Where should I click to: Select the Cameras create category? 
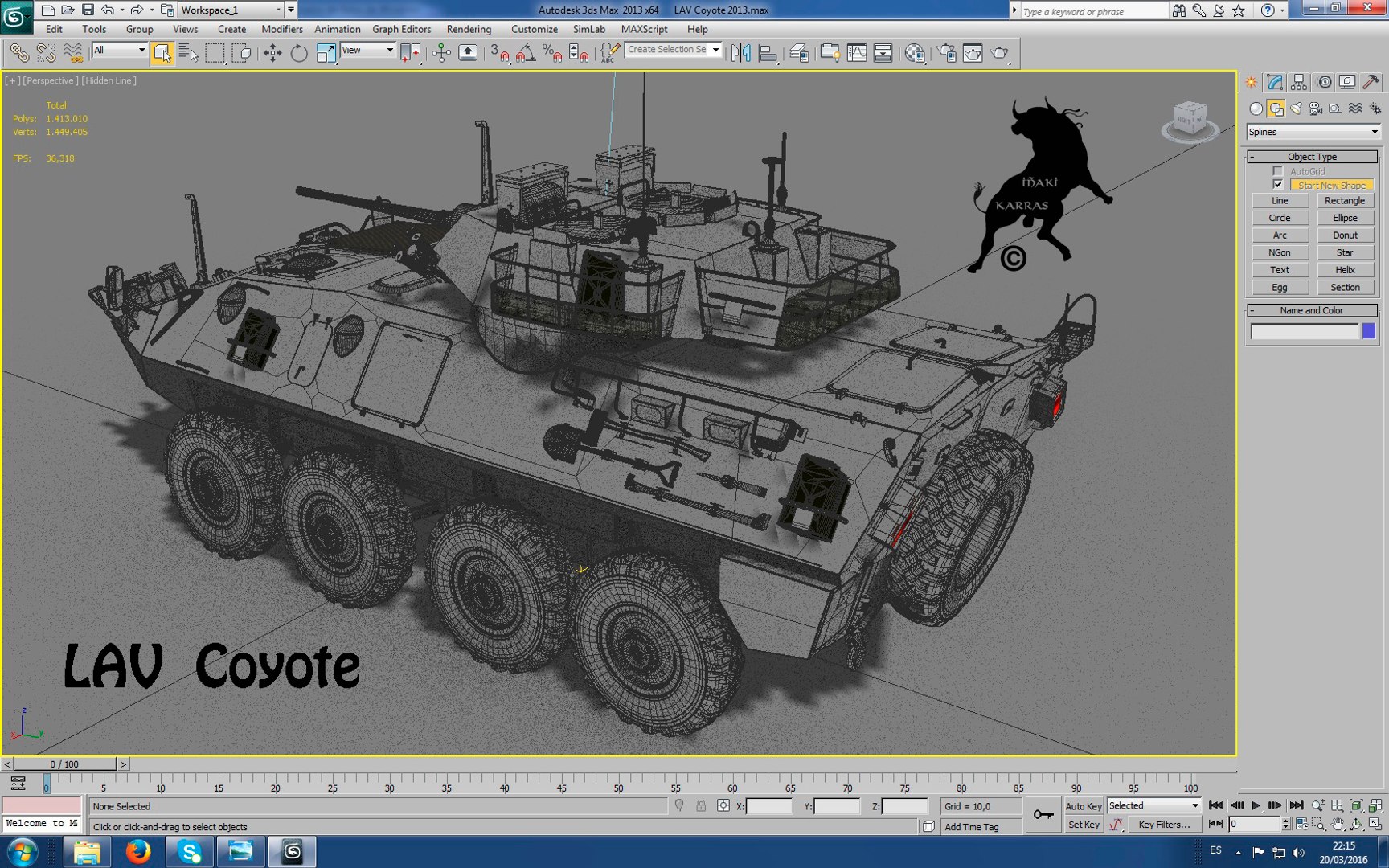[1316, 108]
